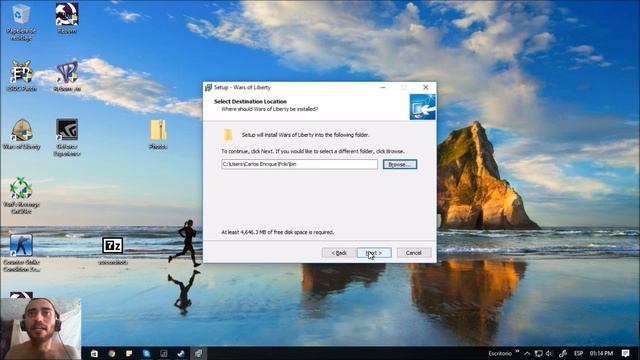
Task: Open Chrome from the taskbar
Action: click(111, 353)
